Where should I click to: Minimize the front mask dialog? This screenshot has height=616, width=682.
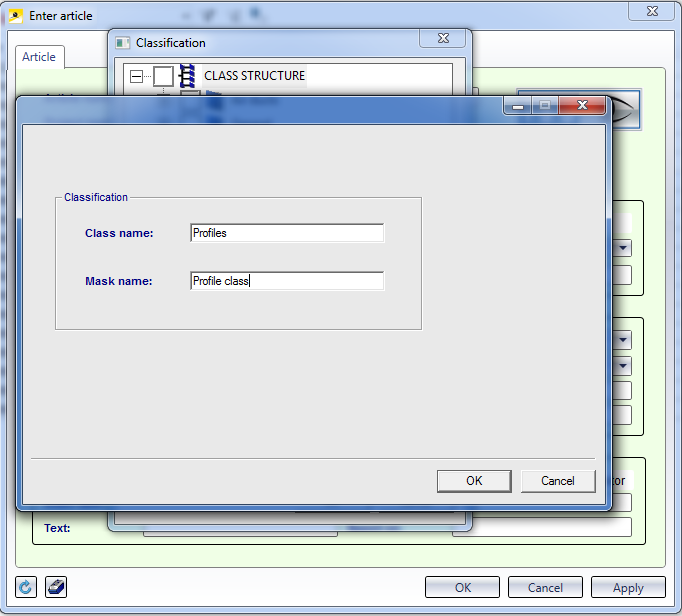[x=518, y=106]
